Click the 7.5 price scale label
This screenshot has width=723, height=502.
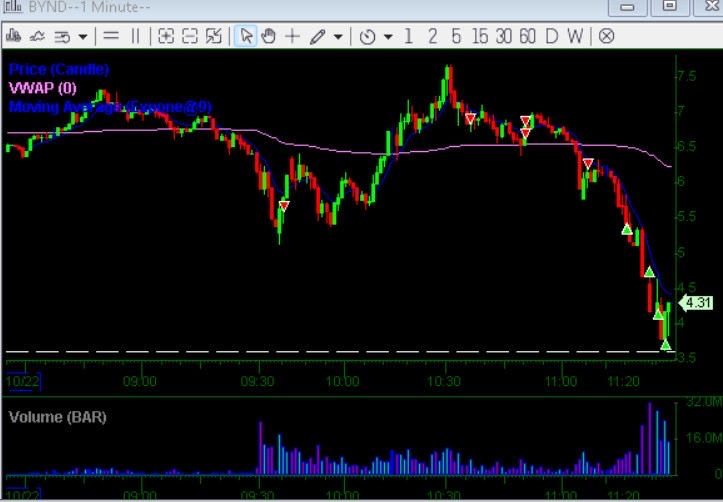click(687, 76)
